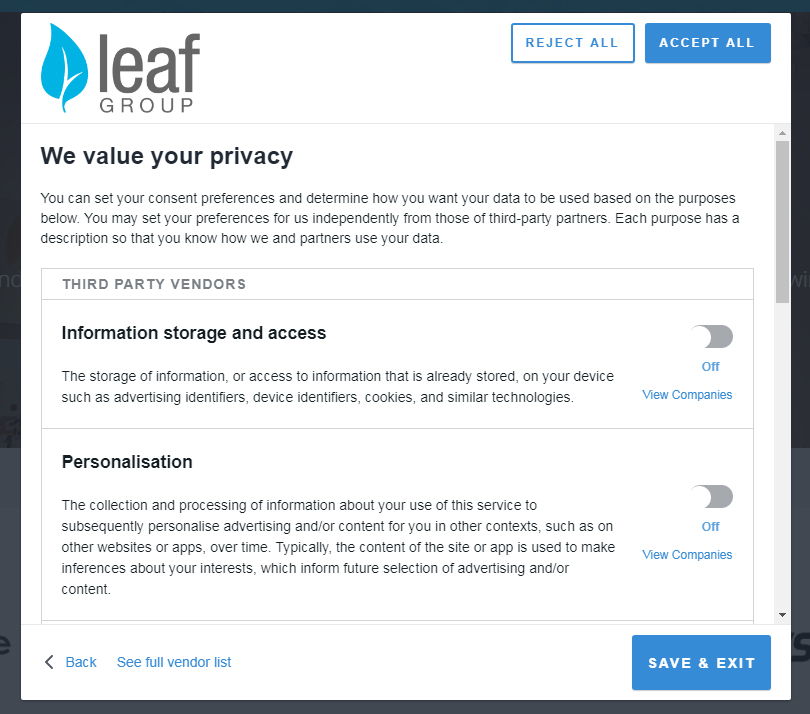
Task: Click the vertical scrollbar thumb
Action: tap(782, 220)
